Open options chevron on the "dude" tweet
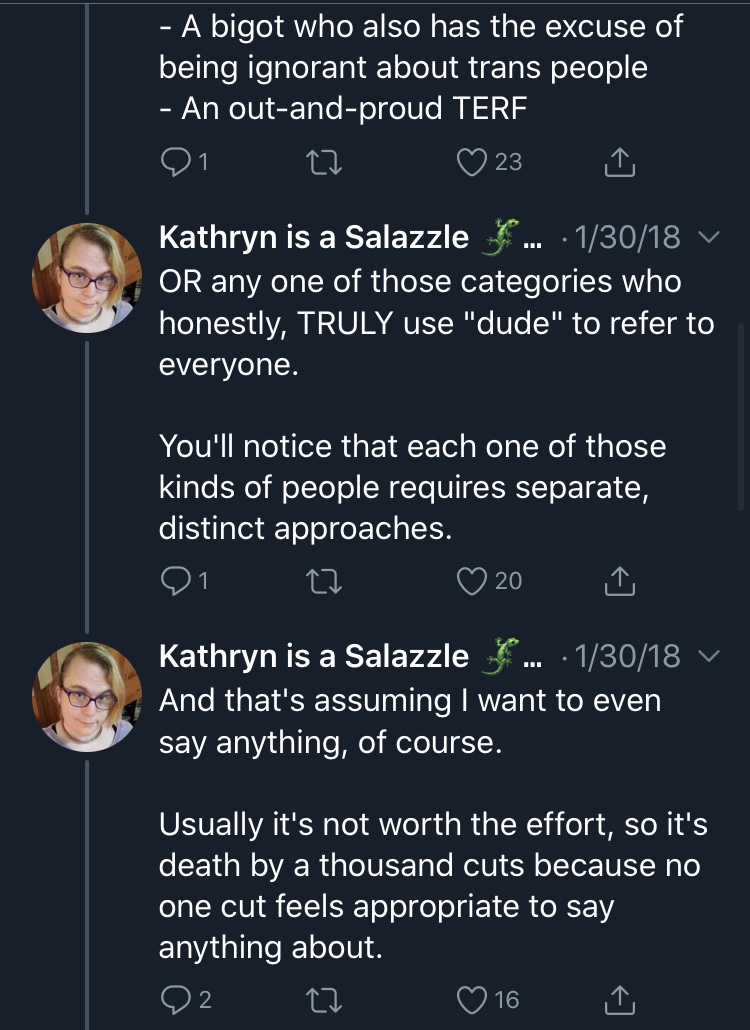The width and height of the screenshot is (750, 1030). click(709, 236)
